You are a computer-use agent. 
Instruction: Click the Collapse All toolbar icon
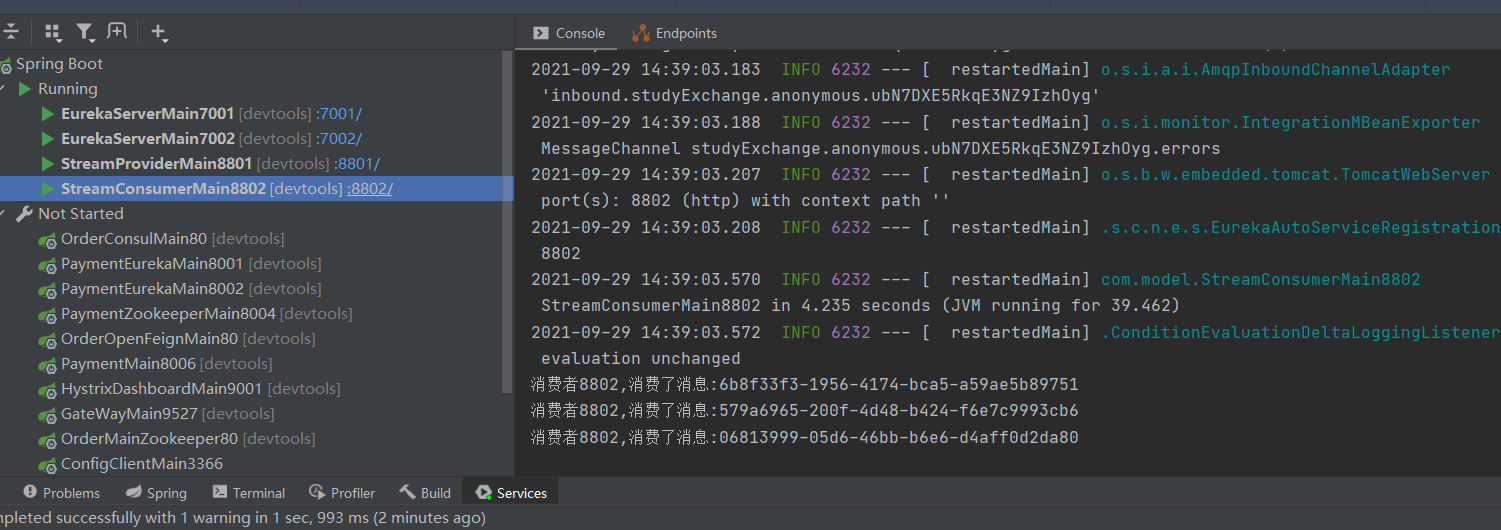[10, 32]
